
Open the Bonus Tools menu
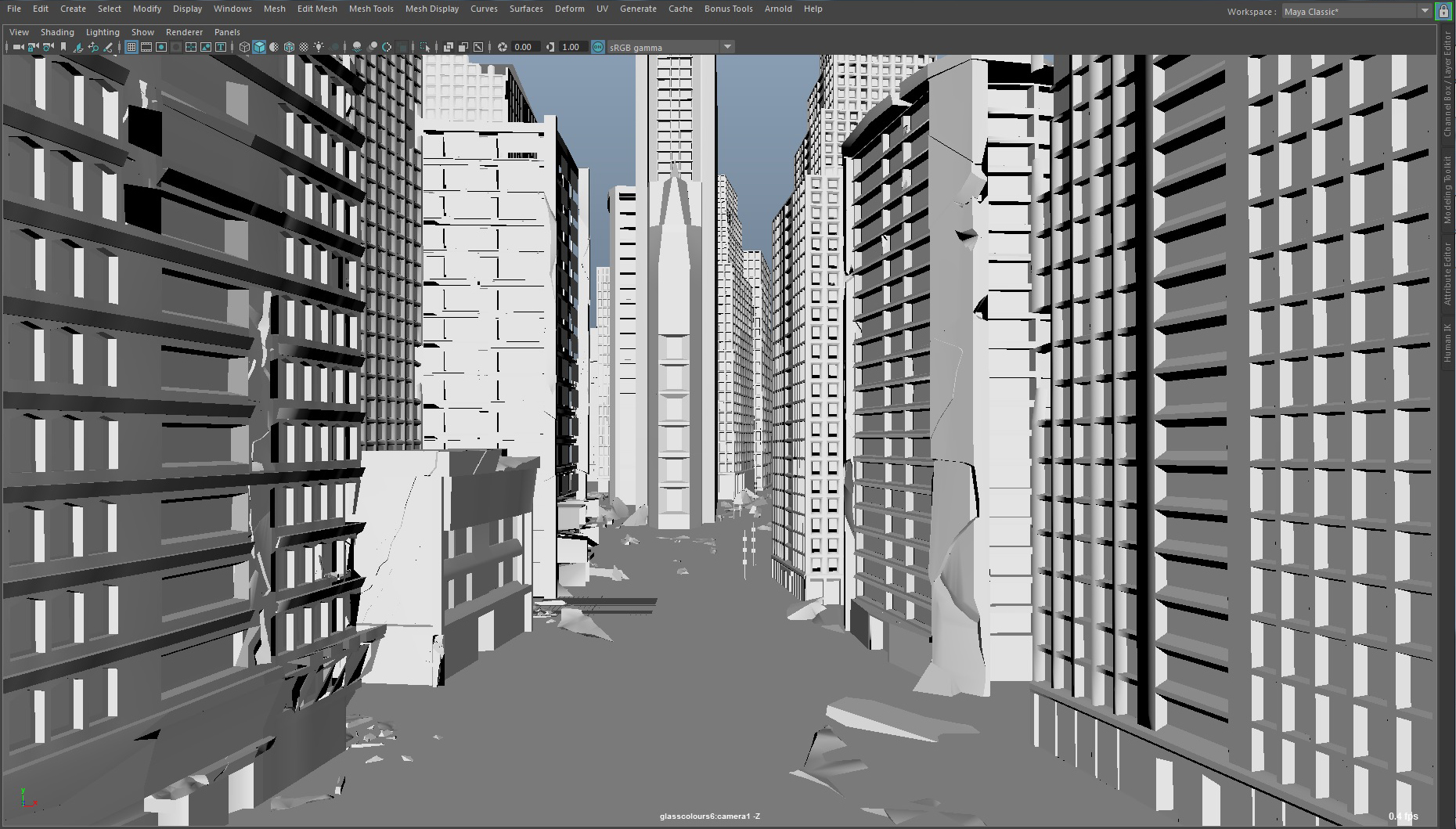[728, 9]
